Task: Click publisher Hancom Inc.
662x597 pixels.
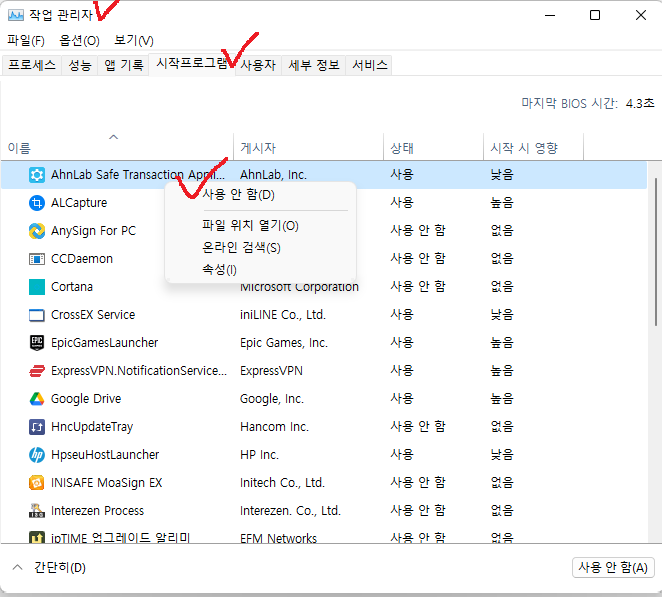Action: 274,427
